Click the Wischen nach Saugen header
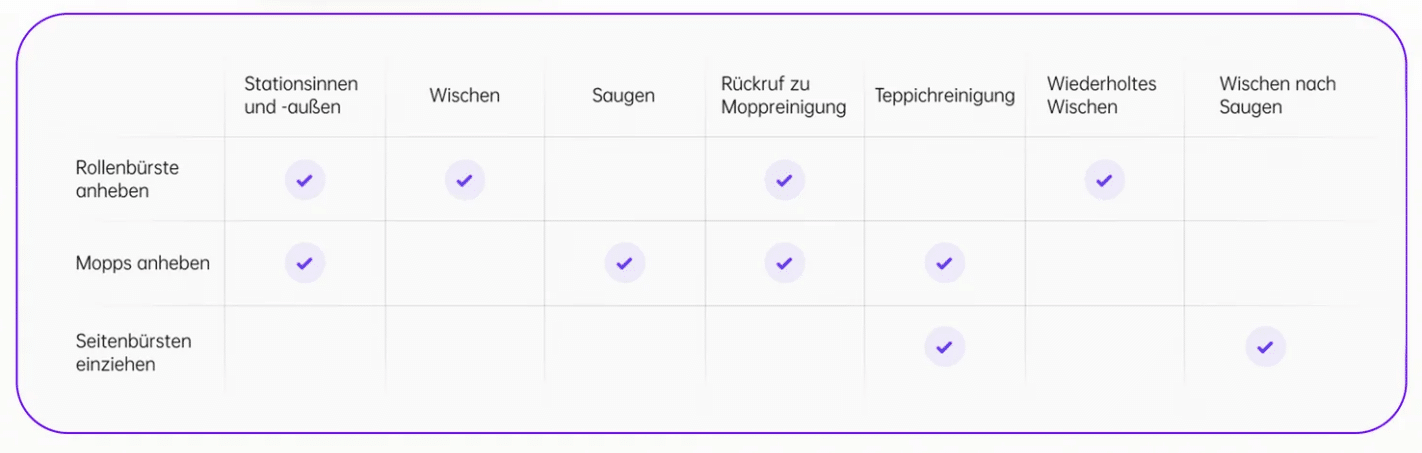The image size is (1422, 453). pyautogui.click(x=1277, y=96)
